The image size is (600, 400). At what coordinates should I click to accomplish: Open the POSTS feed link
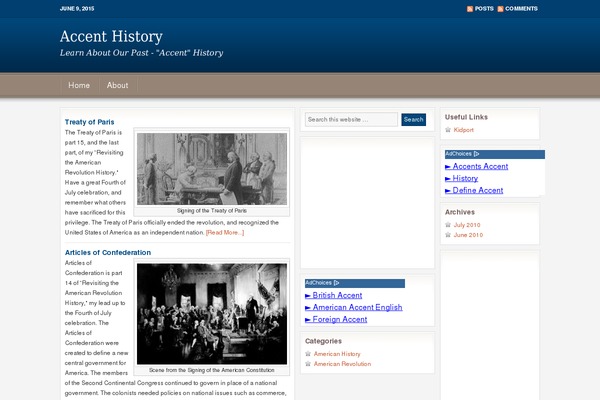484,8
